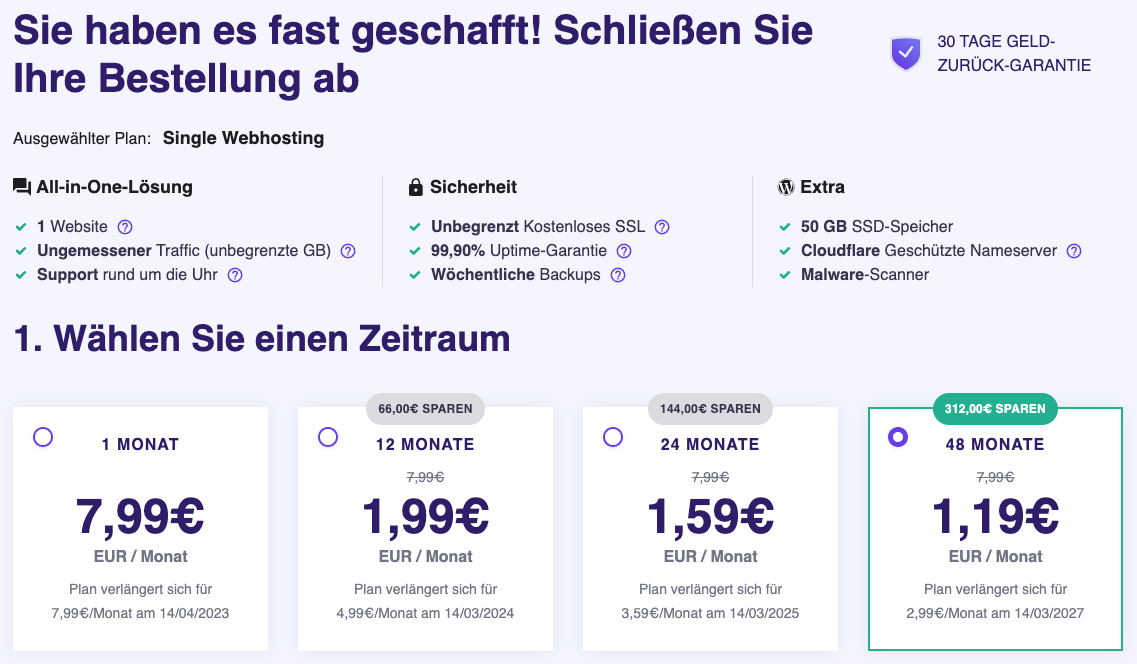The height and width of the screenshot is (664, 1137).
Task: Click the "Single Webhosting" plan name
Action: [x=242, y=138]
